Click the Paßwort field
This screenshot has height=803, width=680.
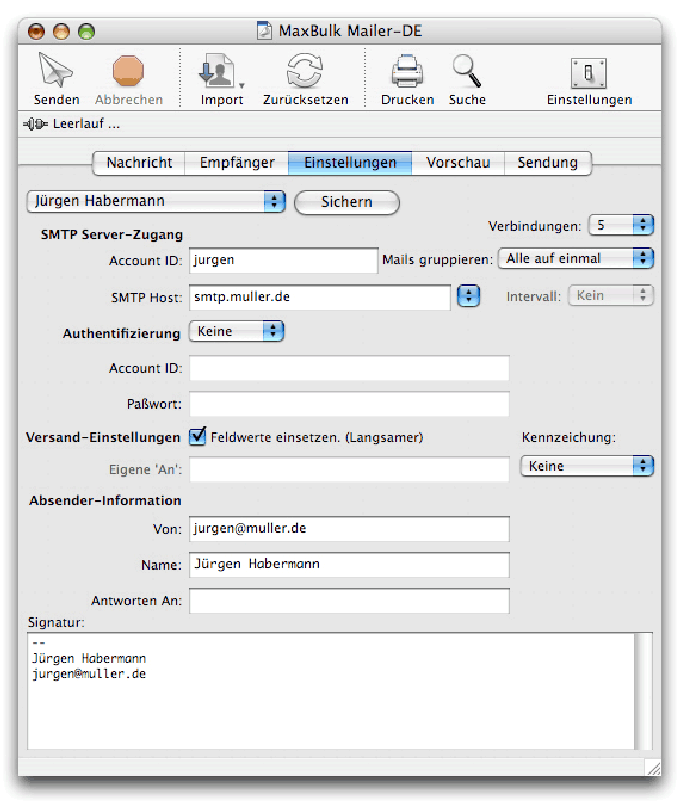[x=349, y=404]
